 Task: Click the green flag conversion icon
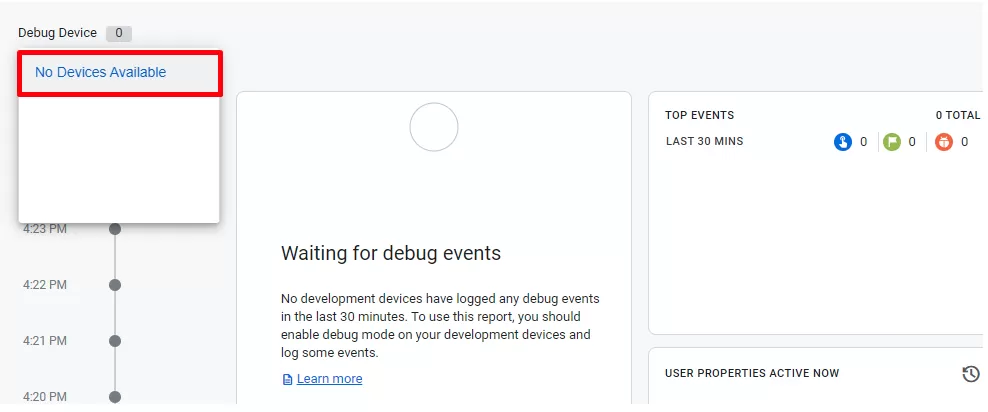tap(892, 142)
